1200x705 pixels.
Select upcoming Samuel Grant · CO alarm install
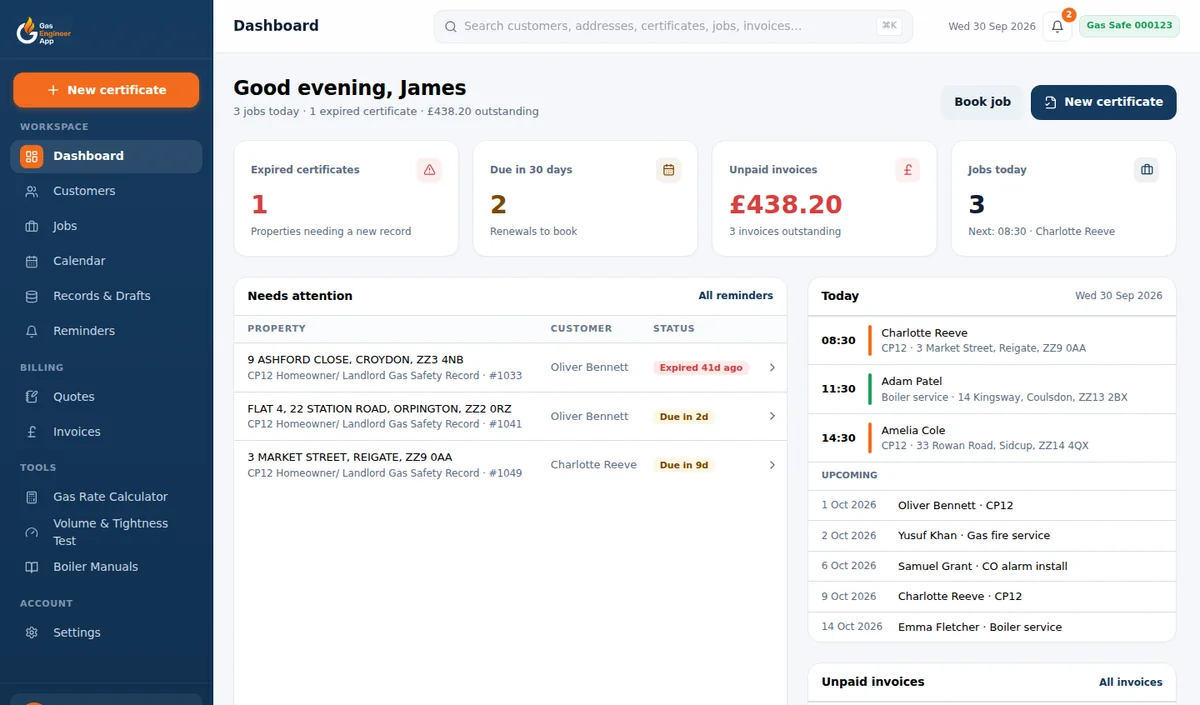[992, 566]
